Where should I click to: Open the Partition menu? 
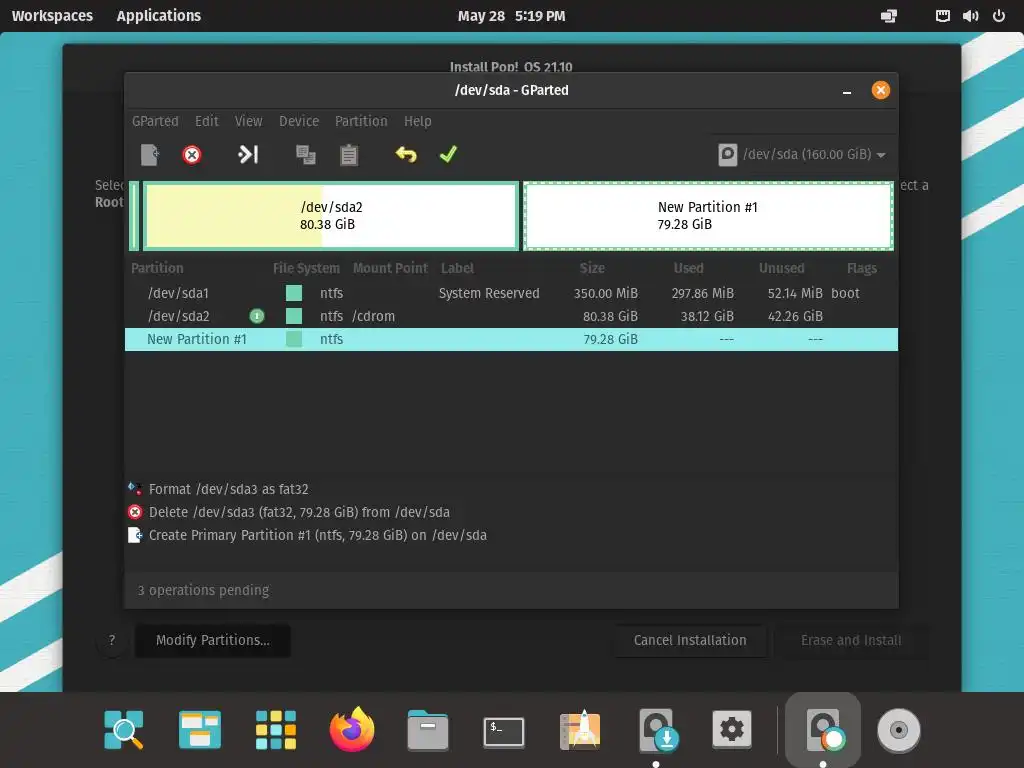[360, 121]
